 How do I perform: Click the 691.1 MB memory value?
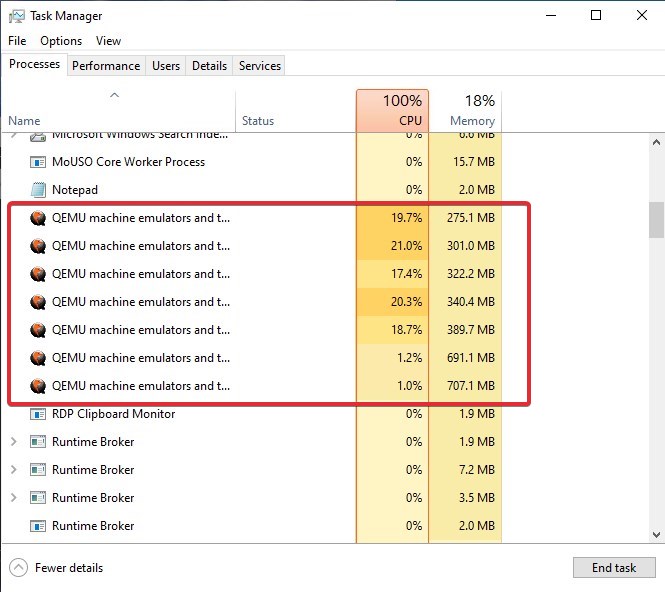click(471, 358)
